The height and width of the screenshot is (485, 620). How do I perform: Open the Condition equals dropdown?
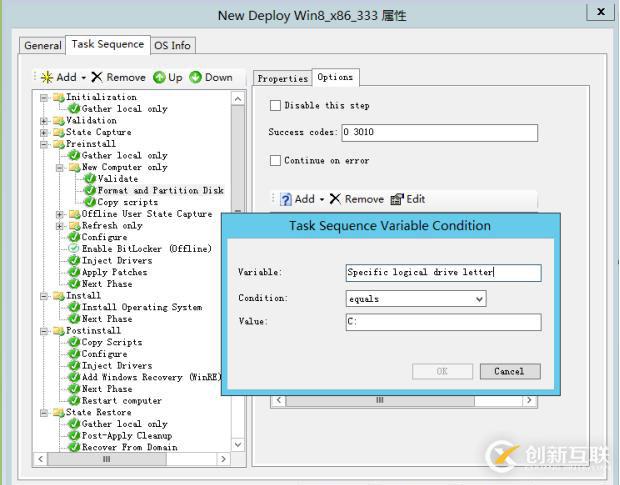(479, 299)
